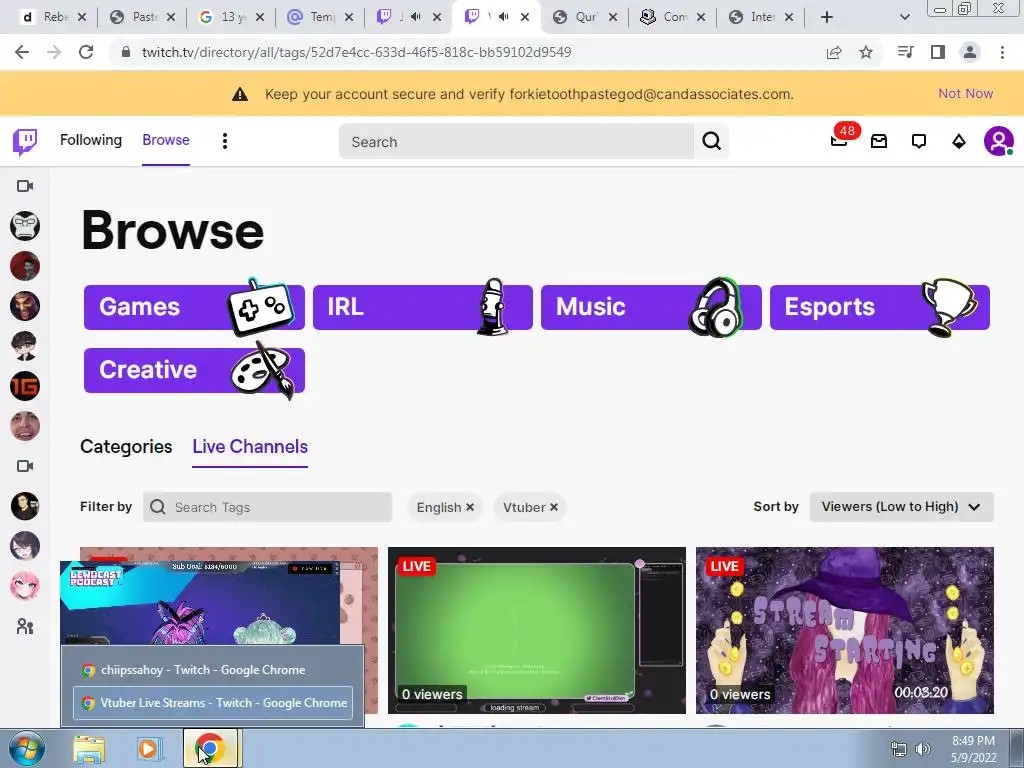Open the Esports category button
This screenshot has width=1024, height=768.
pos(880,307)
